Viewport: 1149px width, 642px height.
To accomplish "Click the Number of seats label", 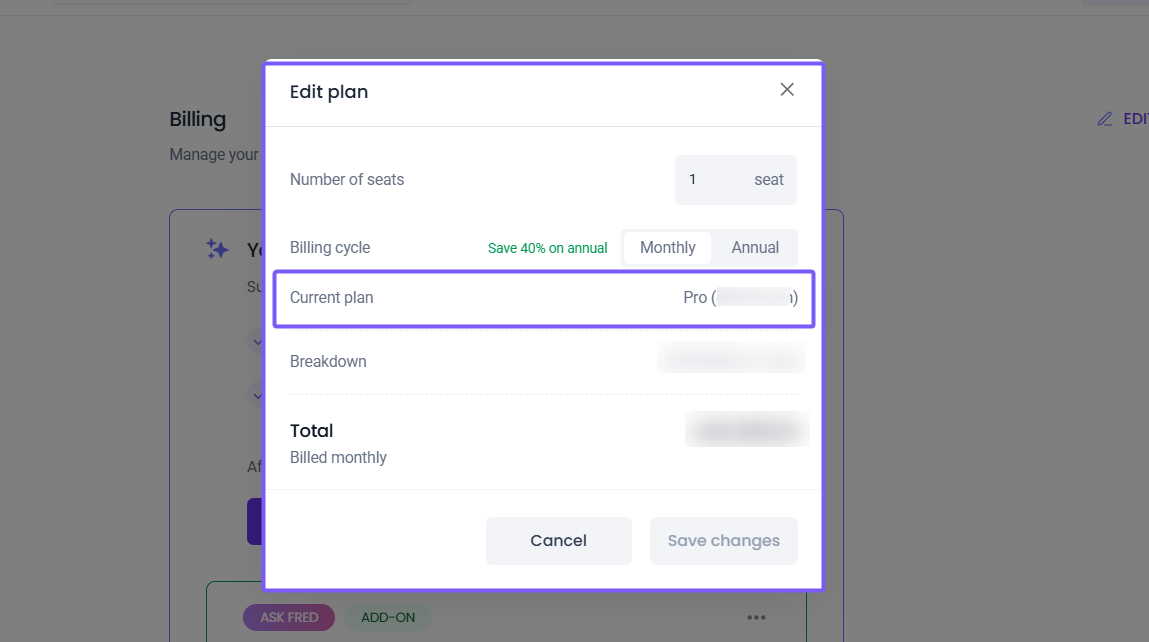I will pyautogui.click(x=347, y=180).
